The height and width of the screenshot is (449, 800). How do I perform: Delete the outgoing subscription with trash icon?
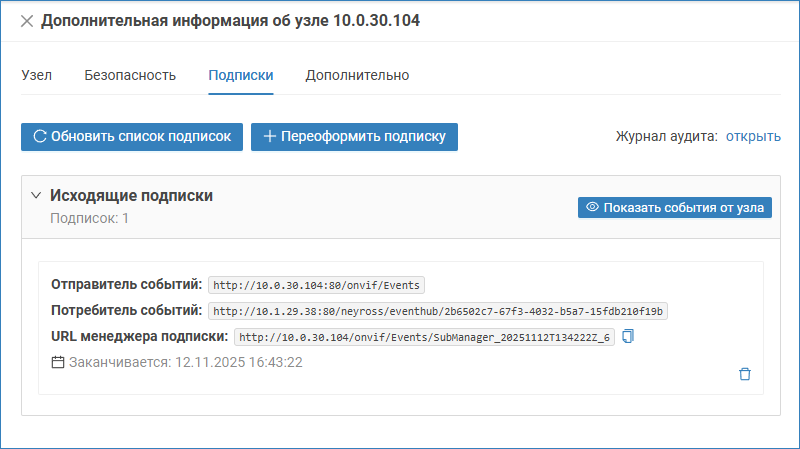[x=744, y=374]
